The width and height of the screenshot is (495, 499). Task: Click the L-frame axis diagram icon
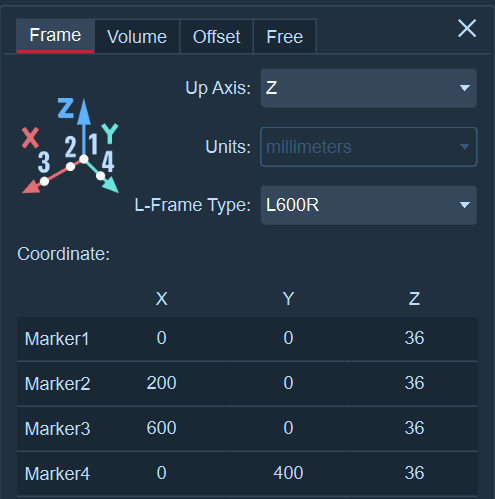pyautogui.click(x=70, y=146)
